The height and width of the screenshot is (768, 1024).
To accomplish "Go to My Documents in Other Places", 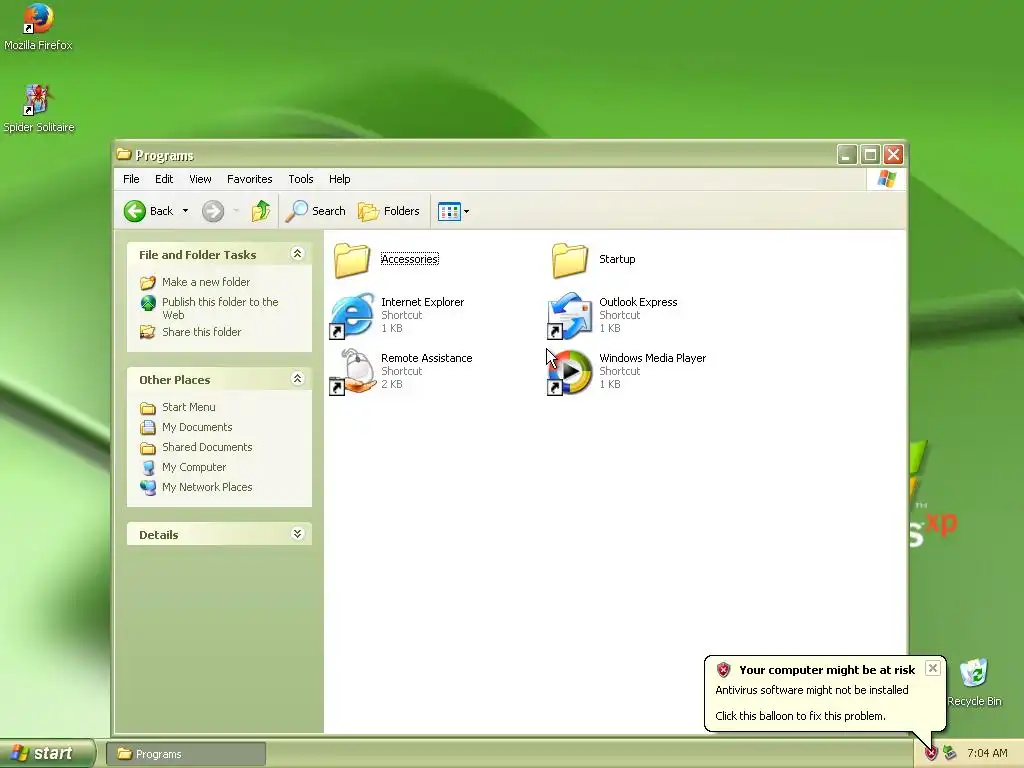I will 197,427.
